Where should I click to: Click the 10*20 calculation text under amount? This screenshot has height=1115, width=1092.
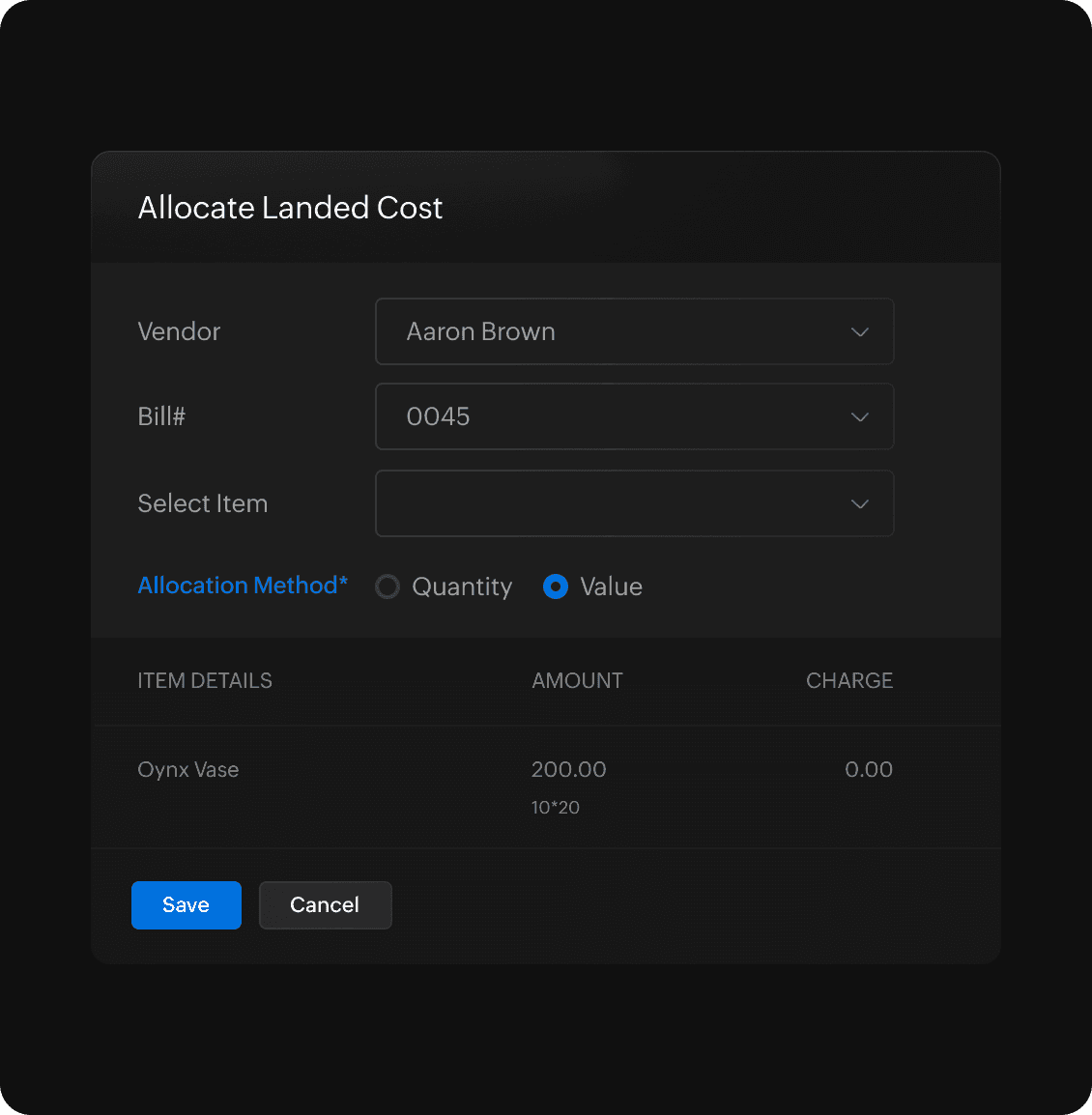pos(556,808)
